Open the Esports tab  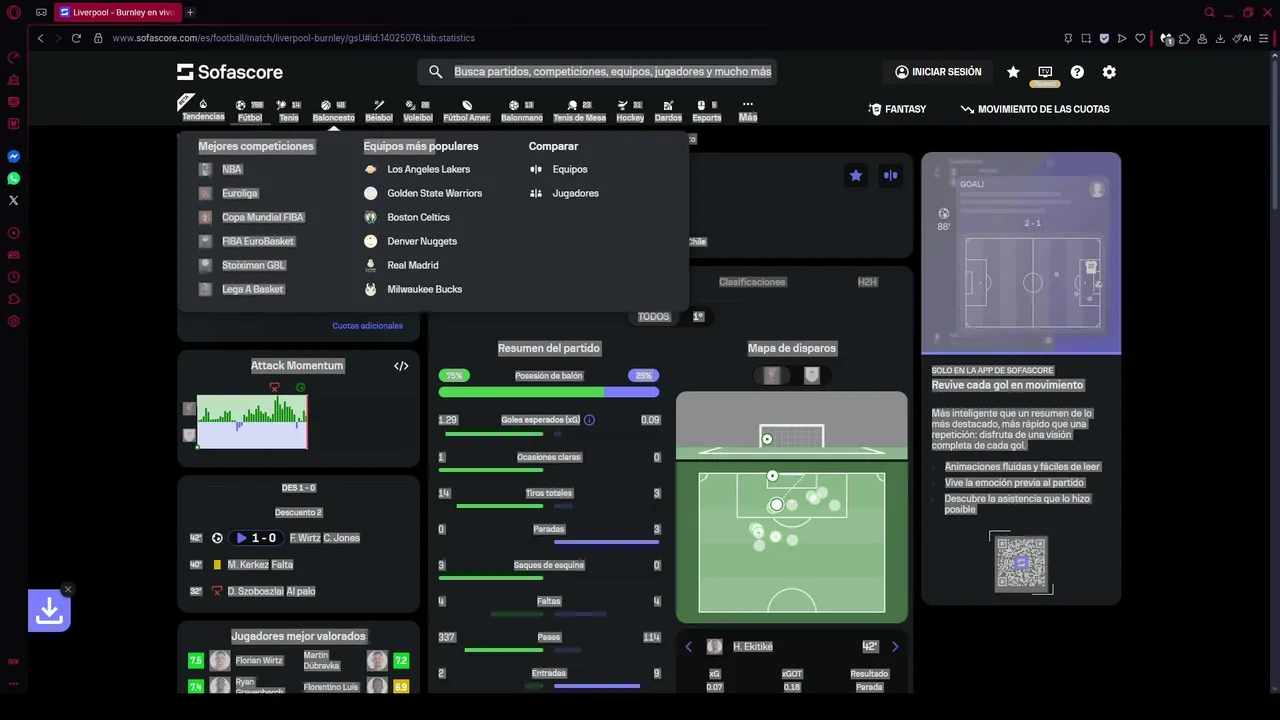[707, 111]
